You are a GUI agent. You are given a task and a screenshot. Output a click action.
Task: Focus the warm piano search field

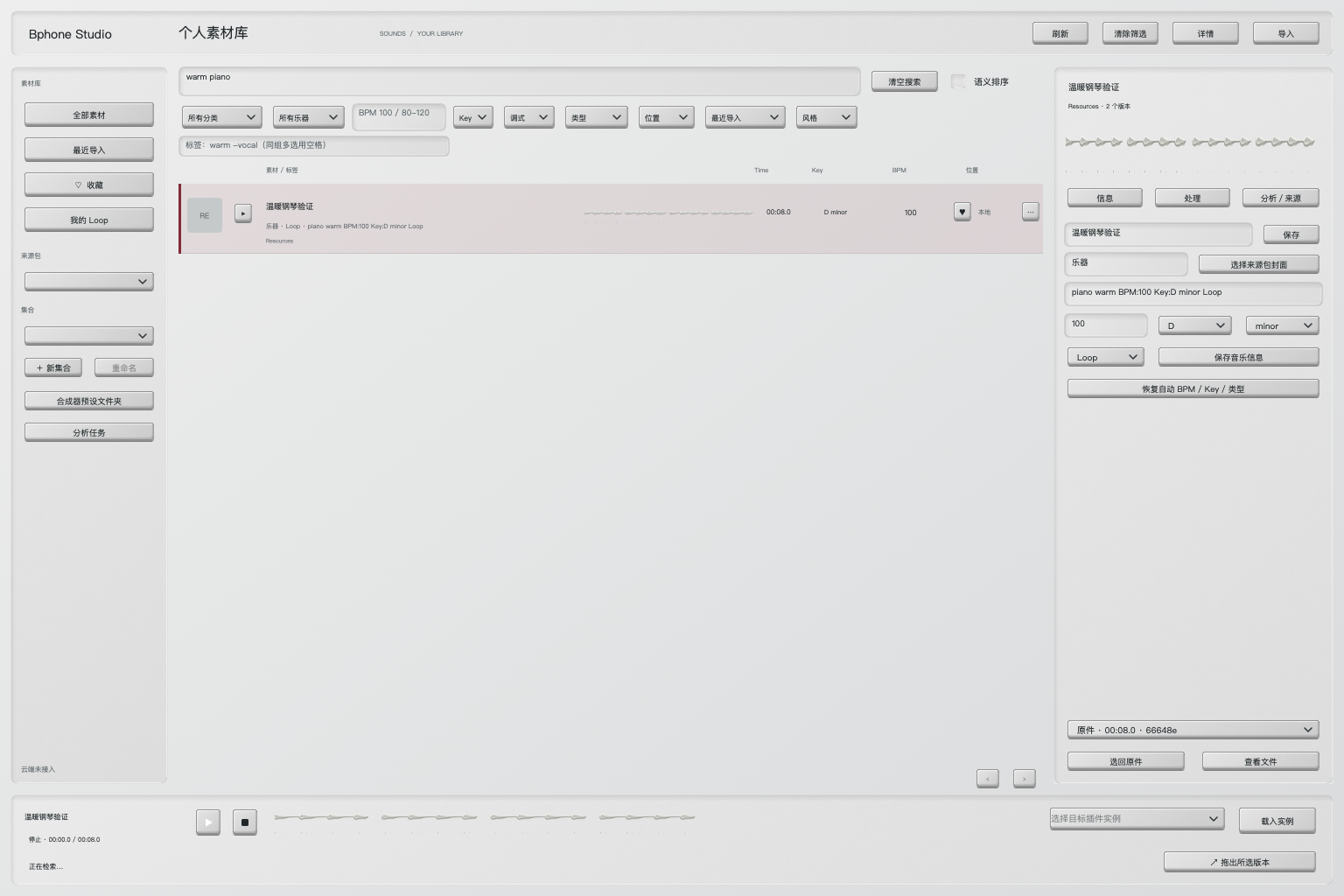520,81
